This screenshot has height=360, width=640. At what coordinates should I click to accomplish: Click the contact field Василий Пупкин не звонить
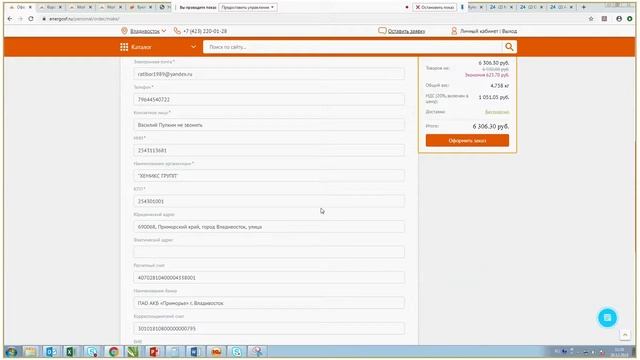click(269, 125)
